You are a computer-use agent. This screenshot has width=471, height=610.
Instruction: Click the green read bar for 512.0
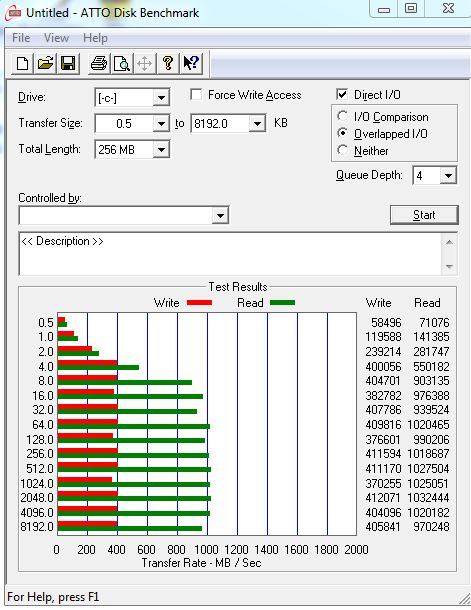(x=134, y=470)
